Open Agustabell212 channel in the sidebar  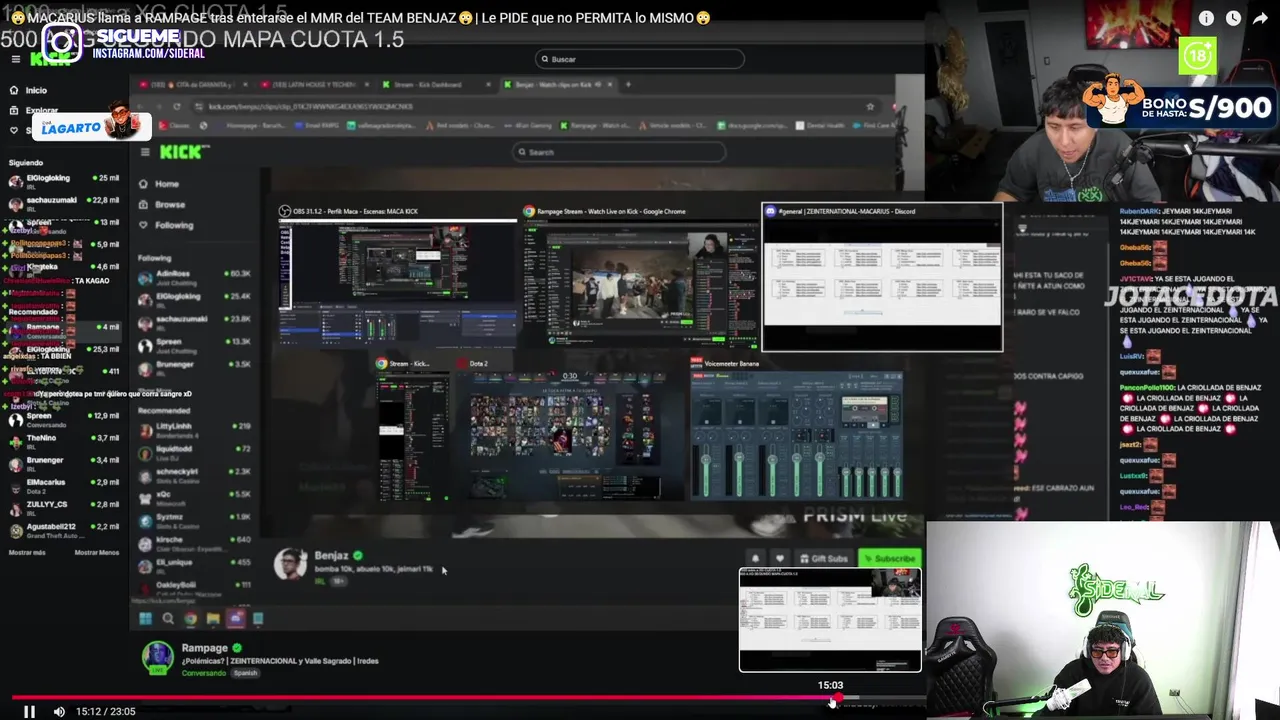point(64,529)
